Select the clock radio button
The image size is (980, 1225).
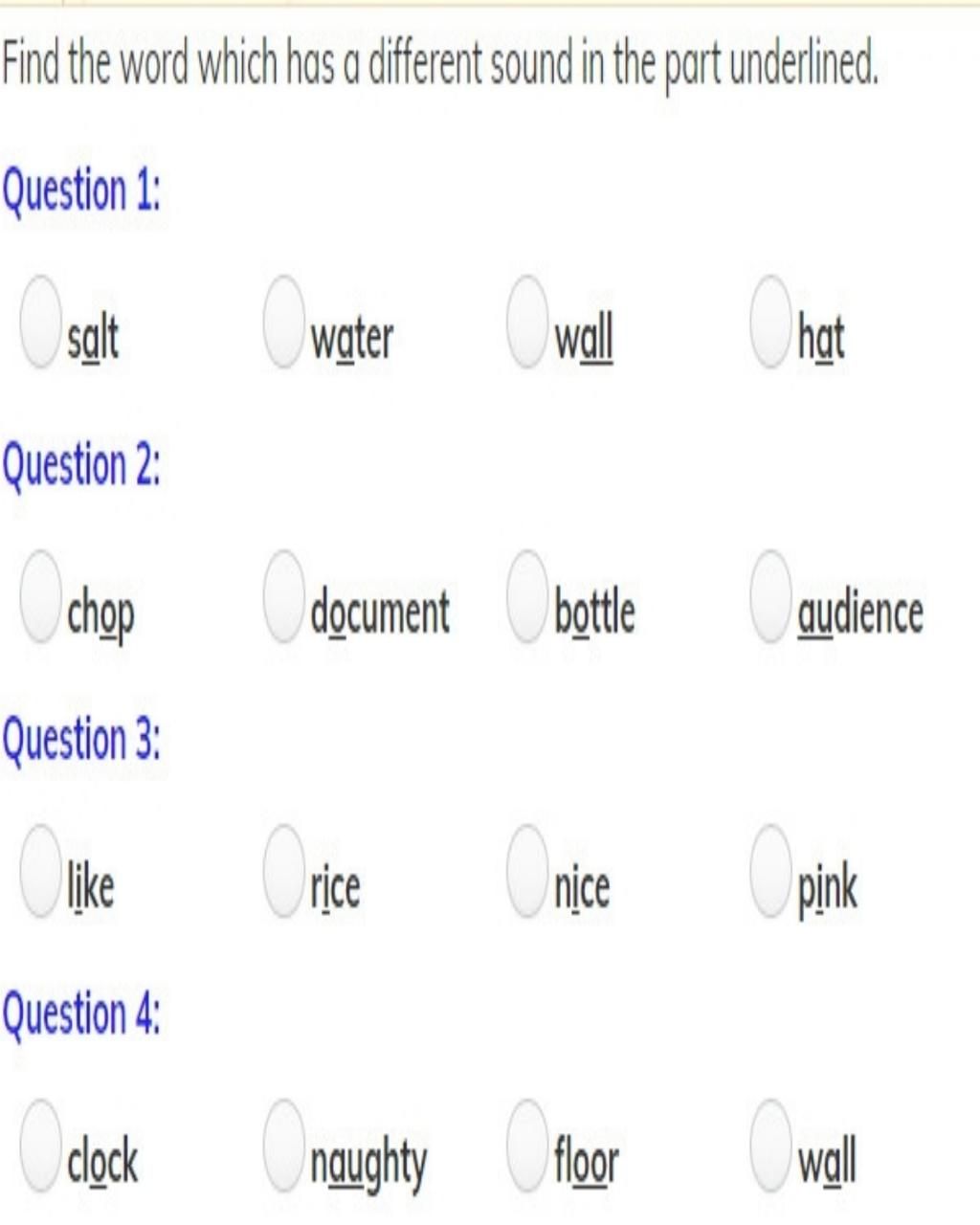(x=40, y=1146)
